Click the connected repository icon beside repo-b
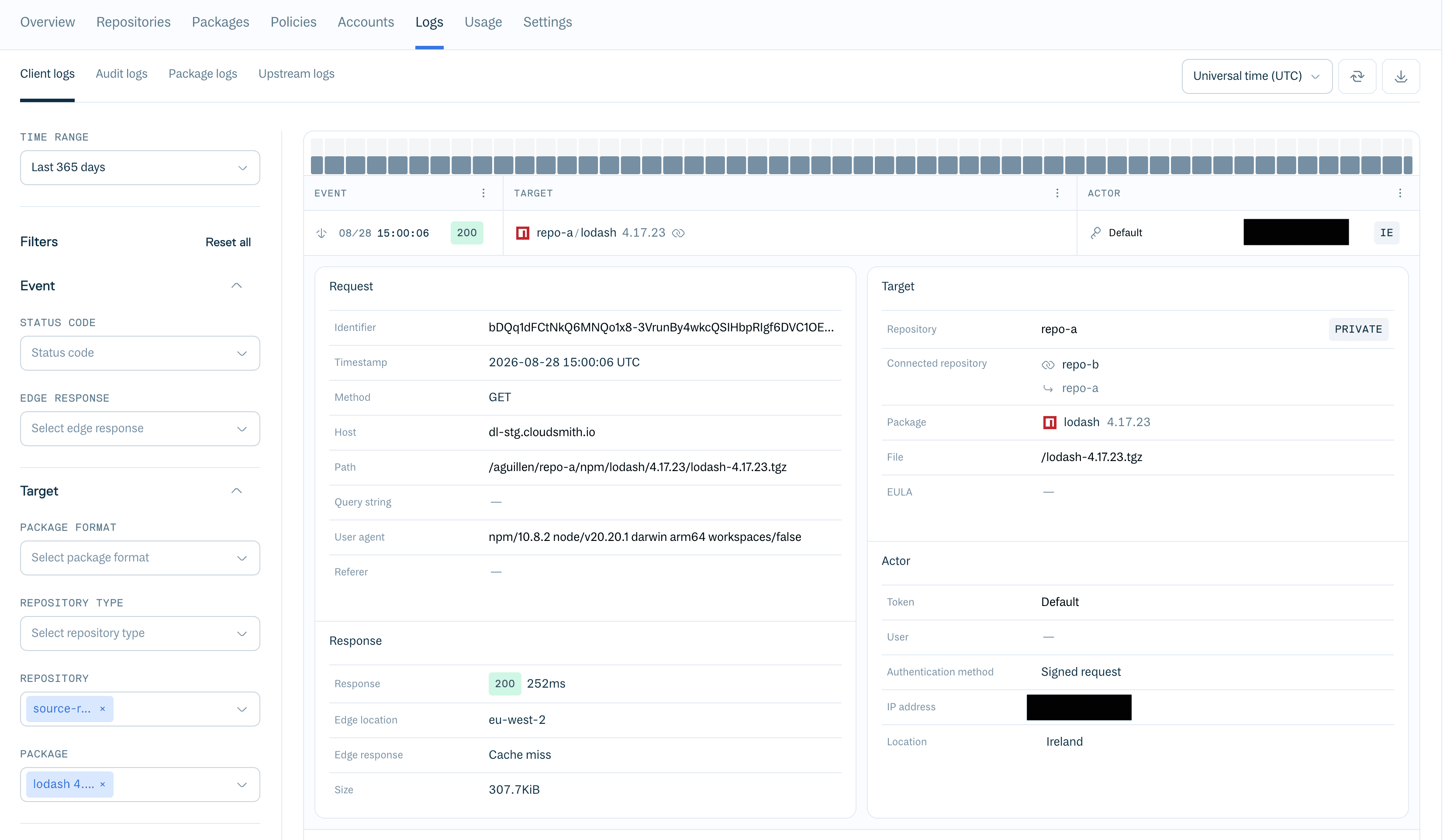1443x840 pixels. click(1048, 365)
